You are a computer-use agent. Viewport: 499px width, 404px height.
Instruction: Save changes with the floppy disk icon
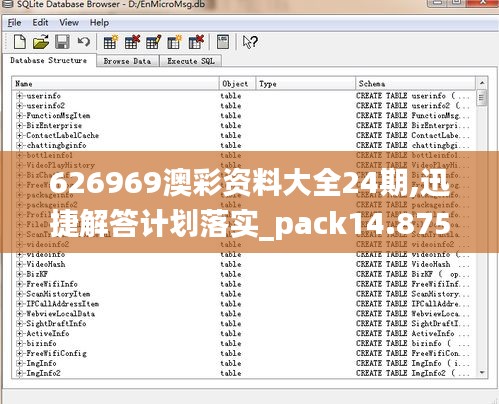pyautogui.click(x=62, y=42)
